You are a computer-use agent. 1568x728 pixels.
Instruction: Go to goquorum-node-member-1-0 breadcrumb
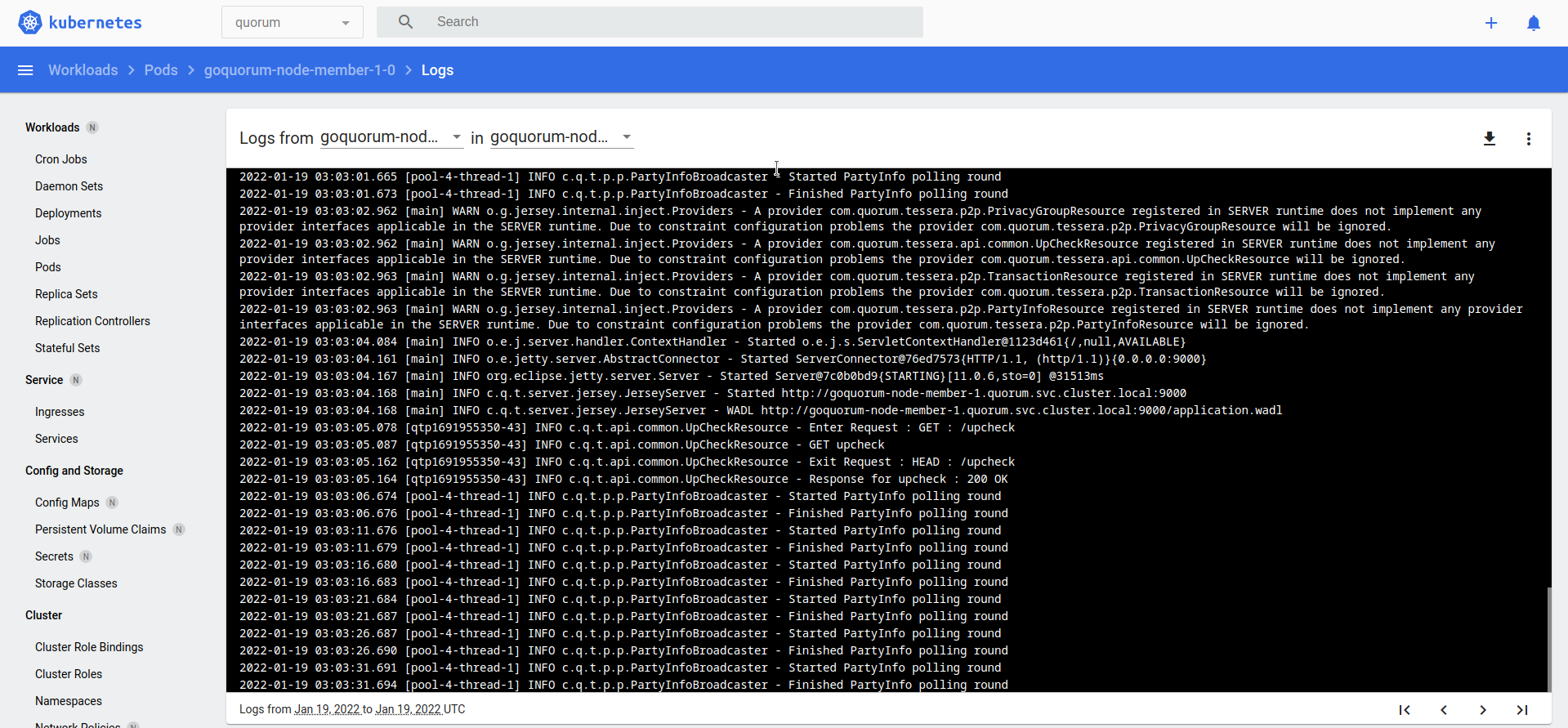(x=299, y=70)
